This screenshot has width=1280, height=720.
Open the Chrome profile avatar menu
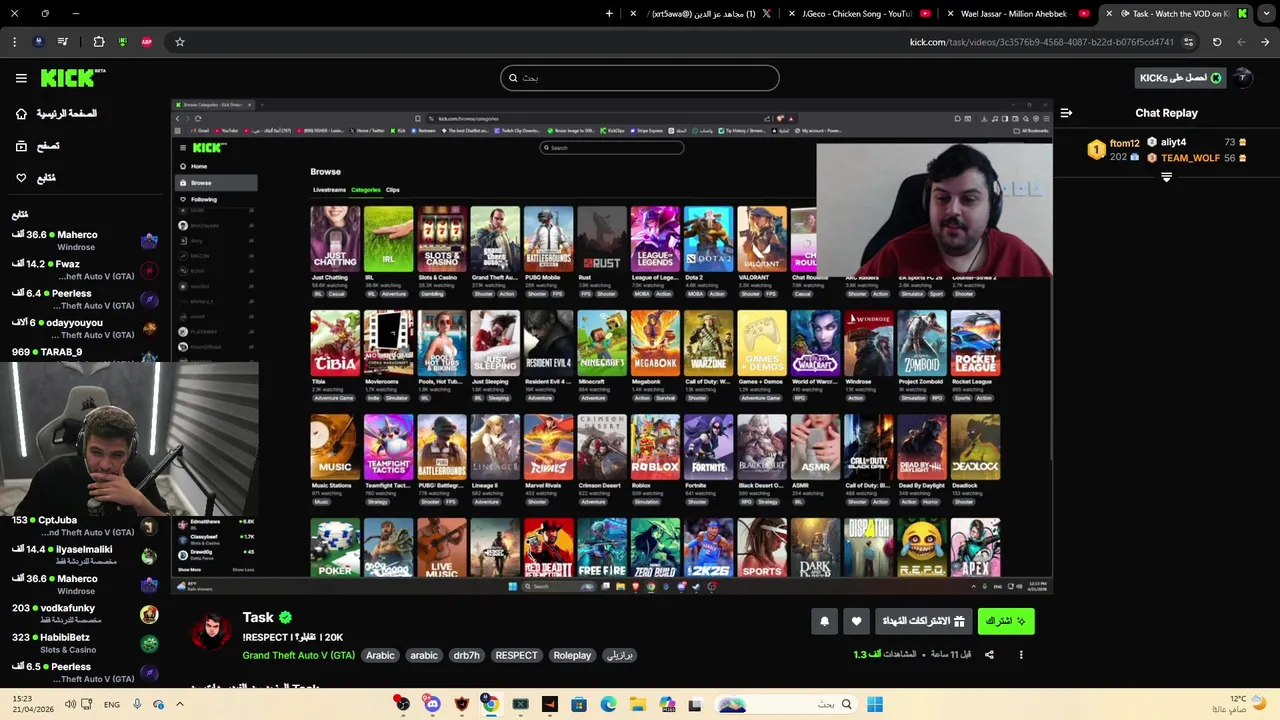(38, 42)
